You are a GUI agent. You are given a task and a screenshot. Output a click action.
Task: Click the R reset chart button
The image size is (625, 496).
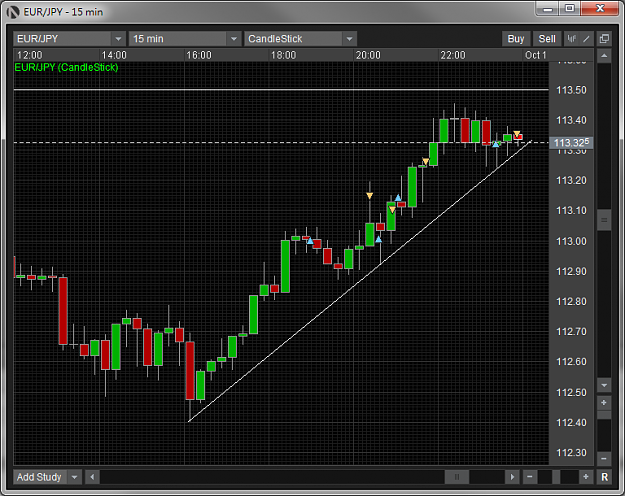(604, 477)
